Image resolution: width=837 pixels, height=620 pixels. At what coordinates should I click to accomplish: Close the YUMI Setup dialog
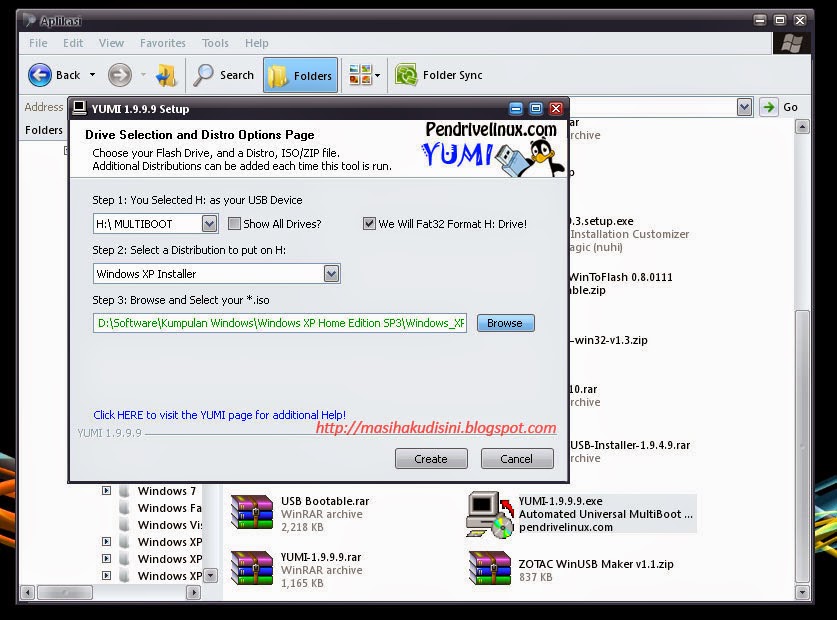pyautogui.click(x=556, y=109)
